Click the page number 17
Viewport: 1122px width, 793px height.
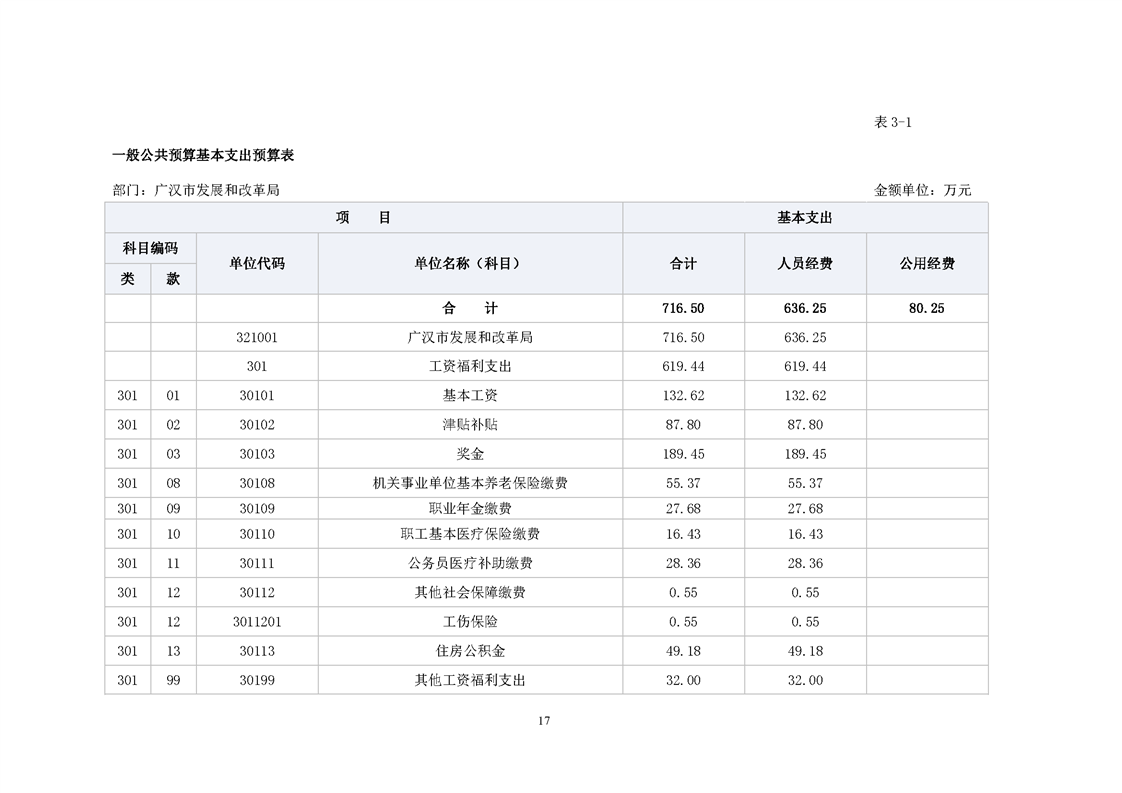click(545, 721)
